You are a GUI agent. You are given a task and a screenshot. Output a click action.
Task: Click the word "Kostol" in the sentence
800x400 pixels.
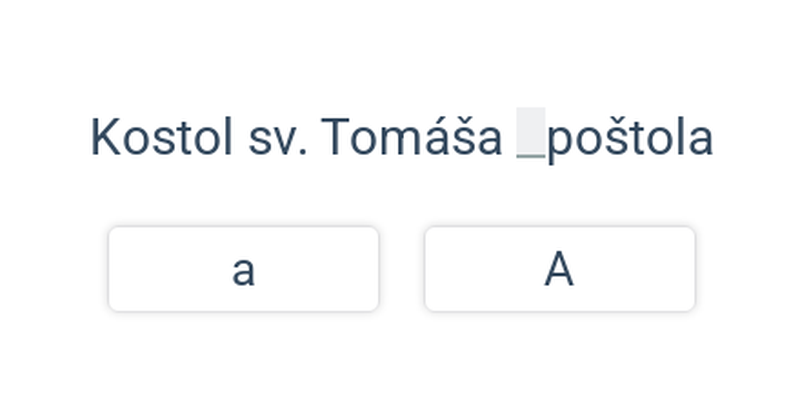(x=161, y=137)
